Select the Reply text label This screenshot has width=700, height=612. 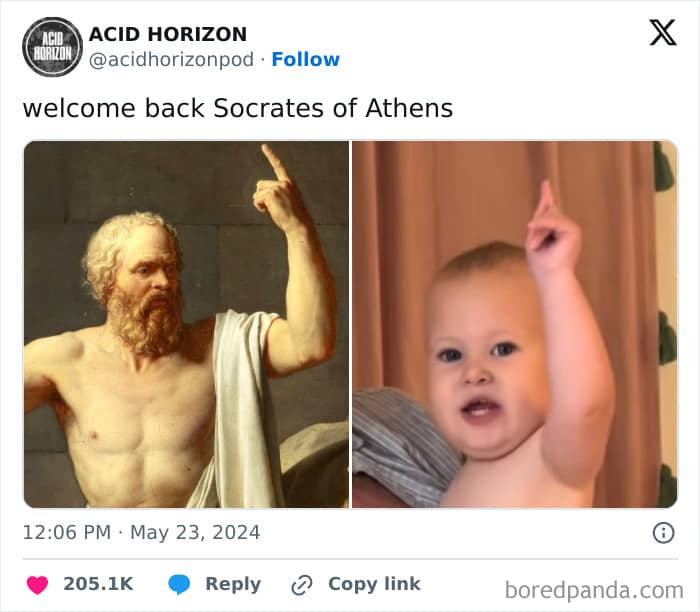(233, 584)
